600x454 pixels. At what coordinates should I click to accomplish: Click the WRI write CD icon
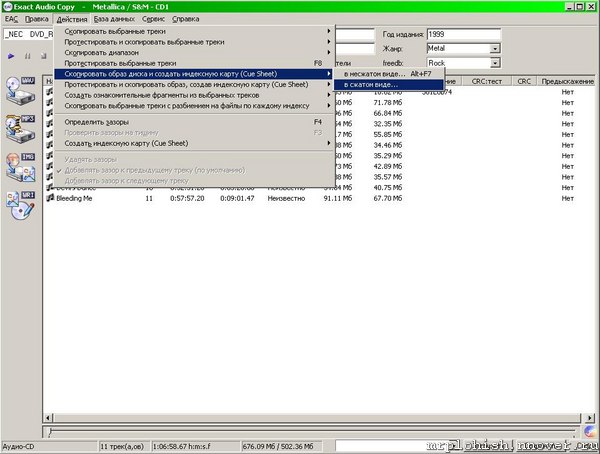(21, 206)
